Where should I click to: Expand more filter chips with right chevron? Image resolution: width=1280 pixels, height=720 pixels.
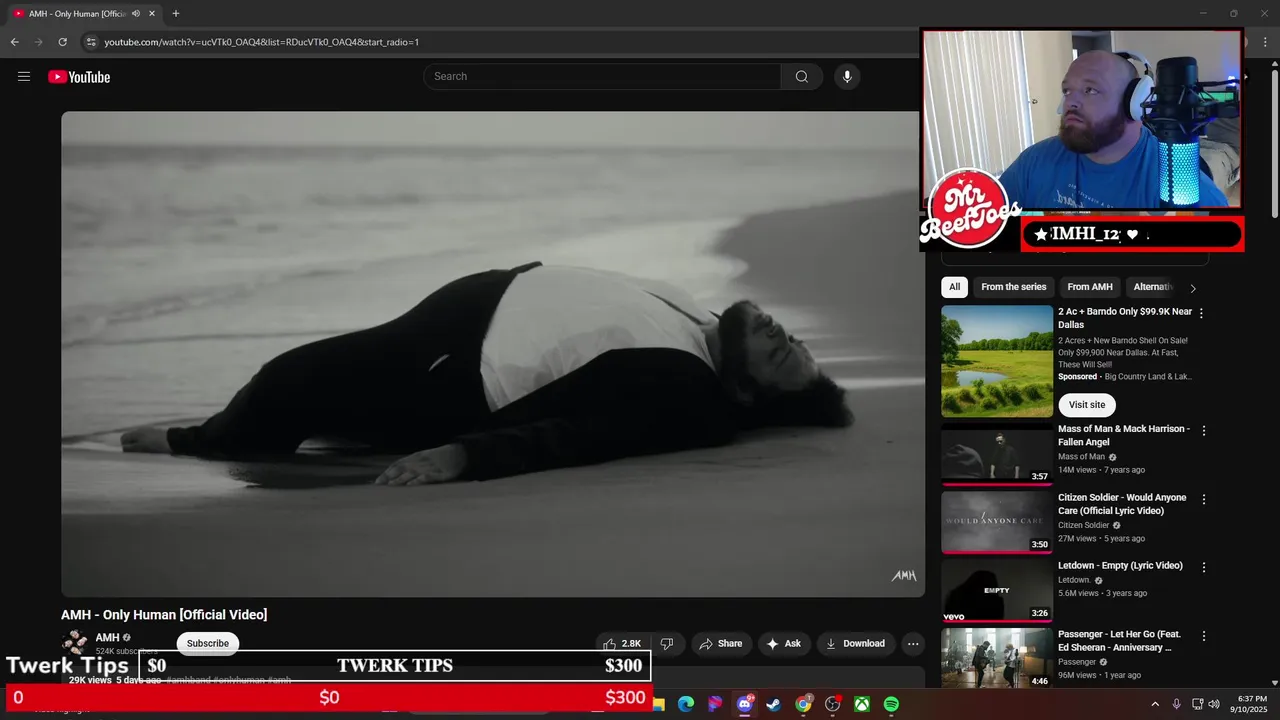[x=1192, y=288]
